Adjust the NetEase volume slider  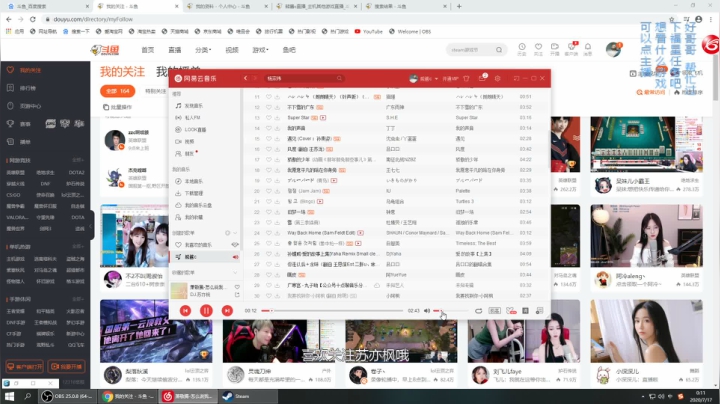click(x=450, y=311)
